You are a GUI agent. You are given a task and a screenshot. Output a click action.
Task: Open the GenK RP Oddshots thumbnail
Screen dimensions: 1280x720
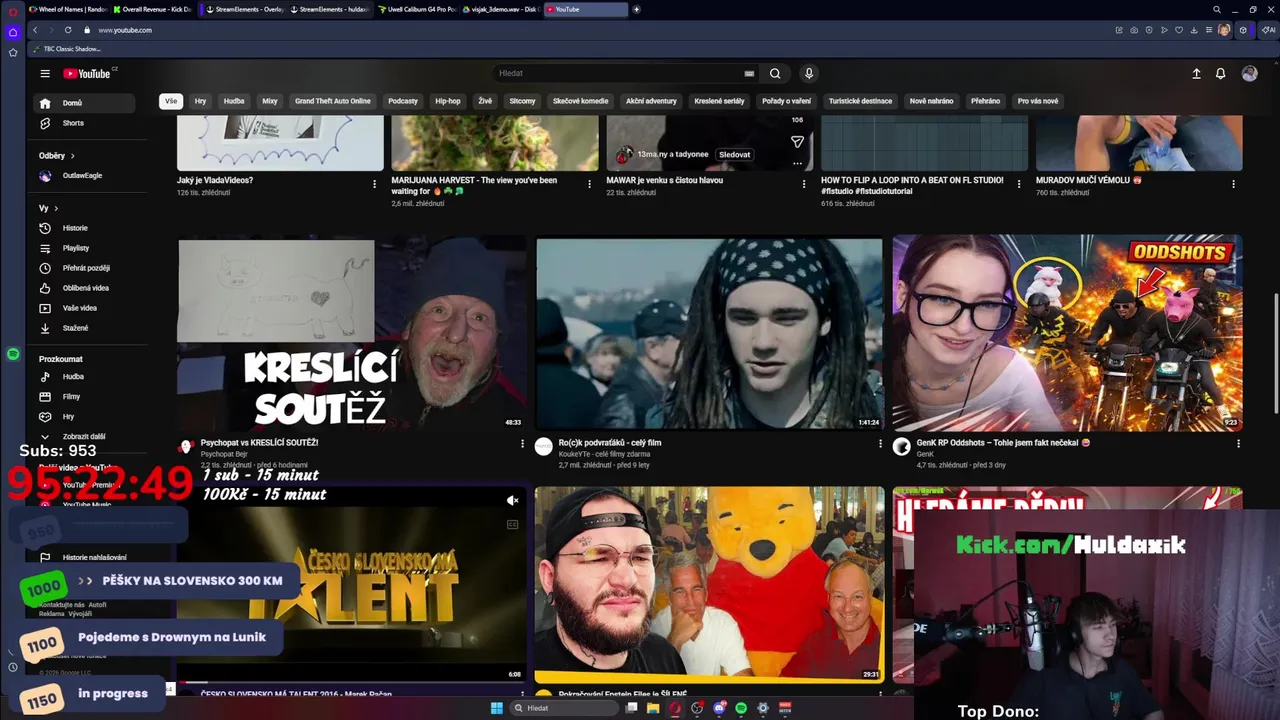[1067, 332]
